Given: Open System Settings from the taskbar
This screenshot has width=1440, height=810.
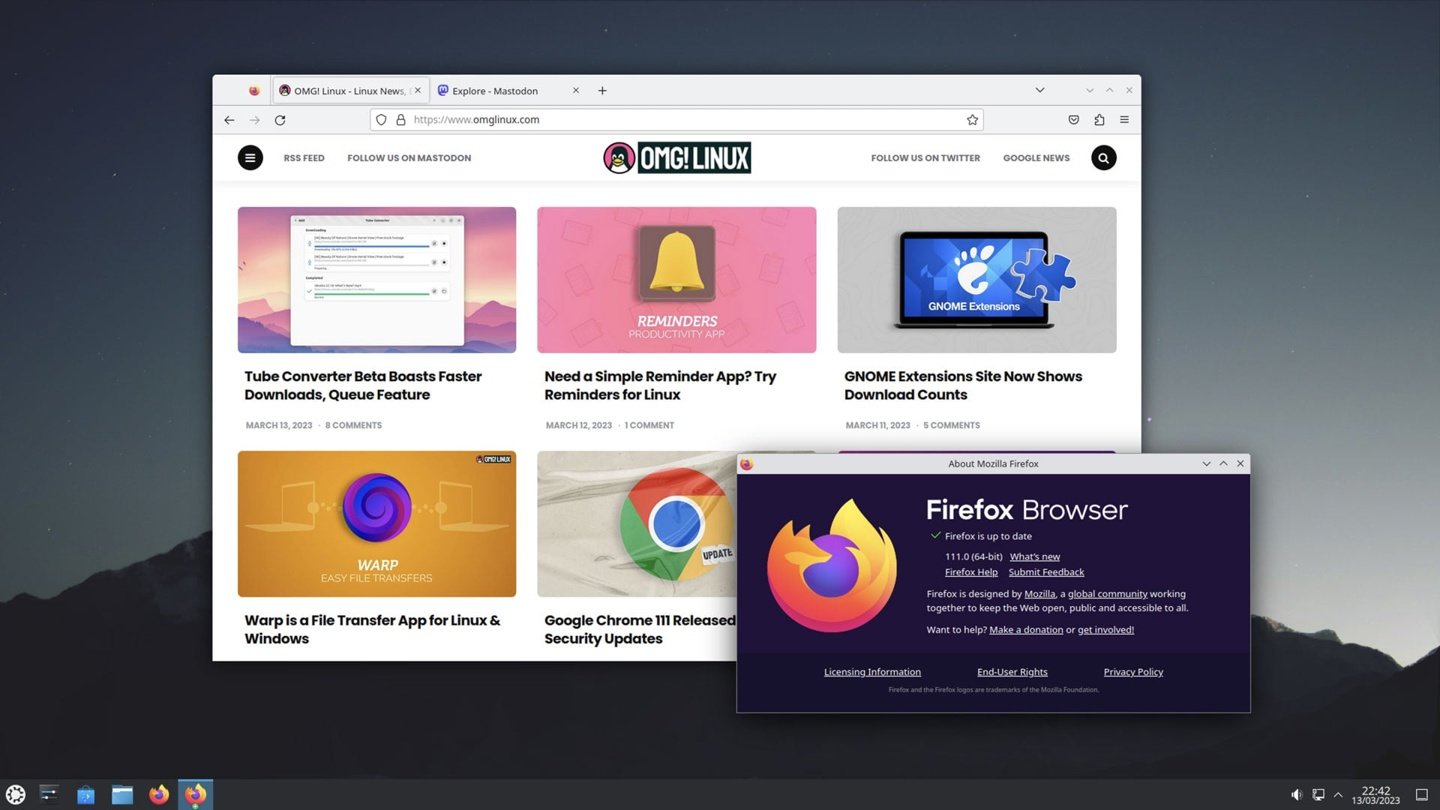Looking at the screenshot, I should click(49, 795).
